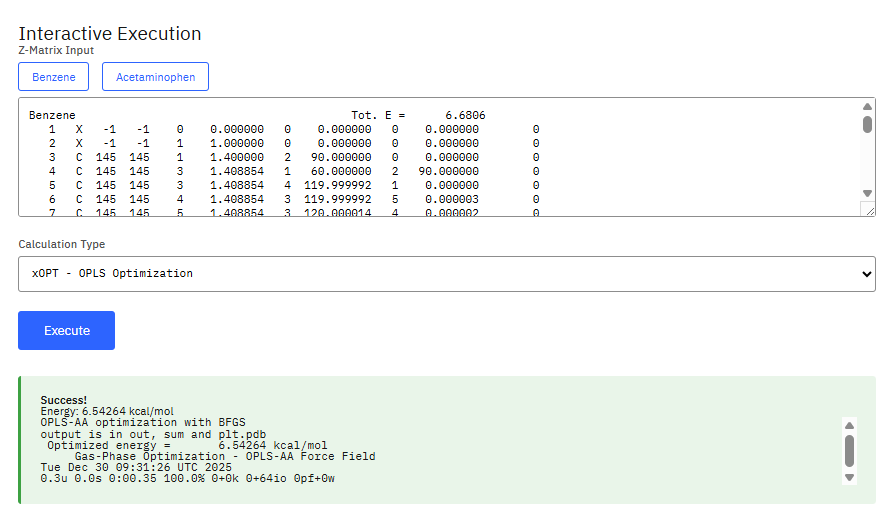
Task: Click the Z-matrix scrollbar down arrow
Action: 867,193
